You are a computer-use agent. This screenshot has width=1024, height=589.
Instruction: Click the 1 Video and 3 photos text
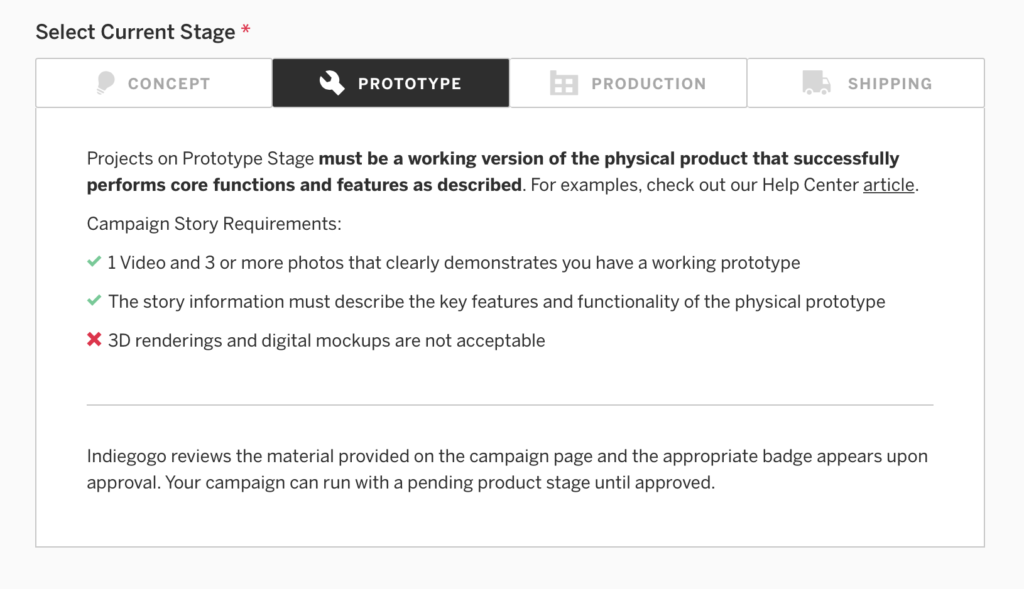pos(454,263)
